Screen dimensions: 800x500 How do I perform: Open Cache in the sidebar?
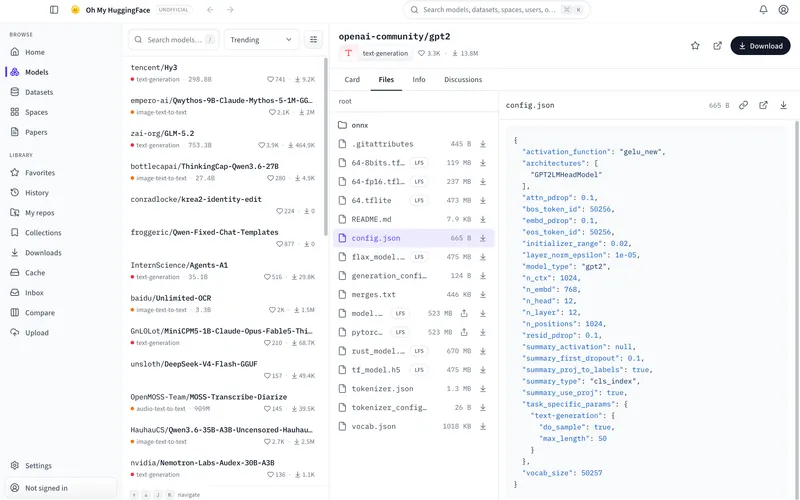coord(61,273)
